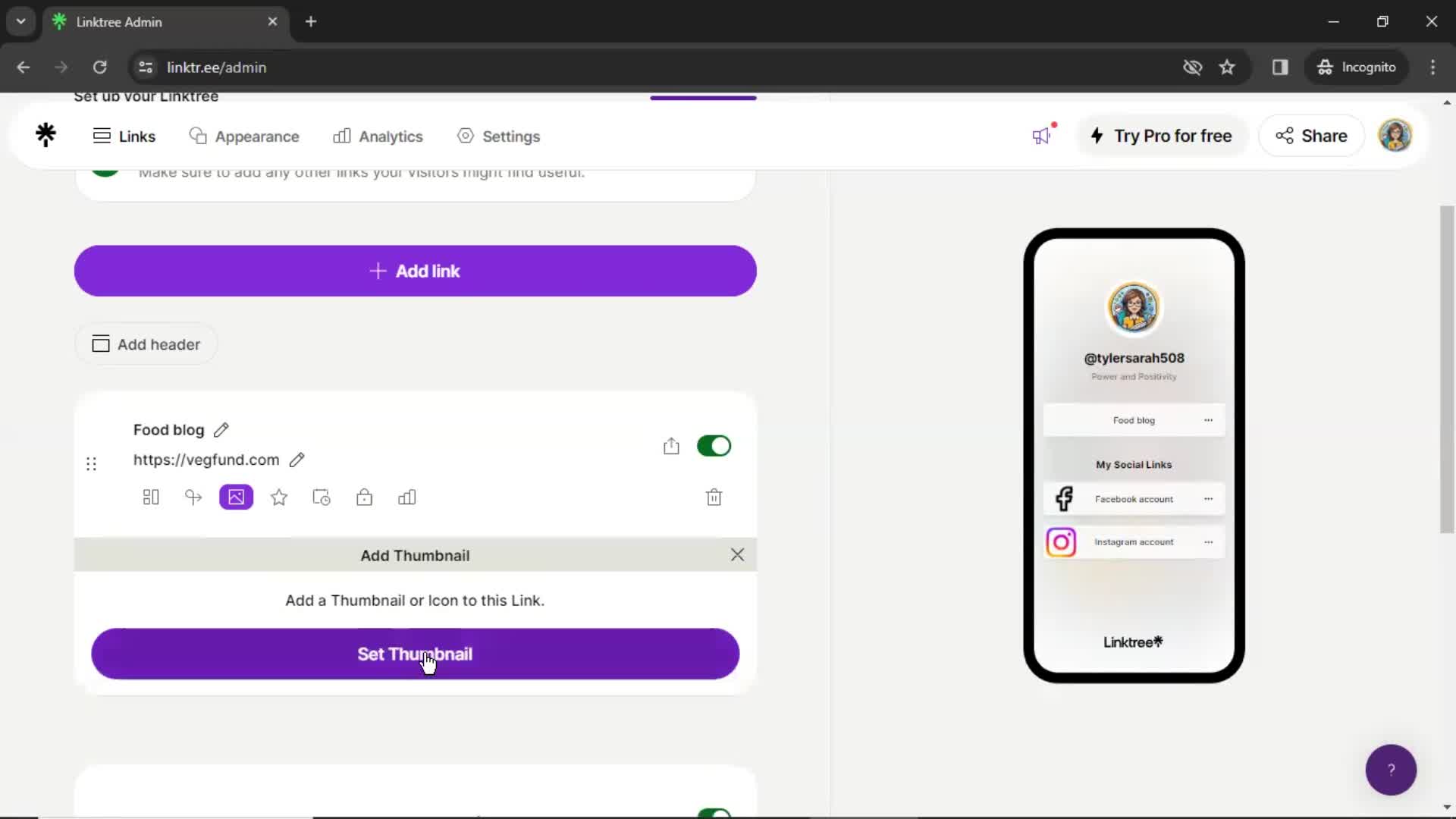Toggle the Food blog link enable switch

pos(714,446)
